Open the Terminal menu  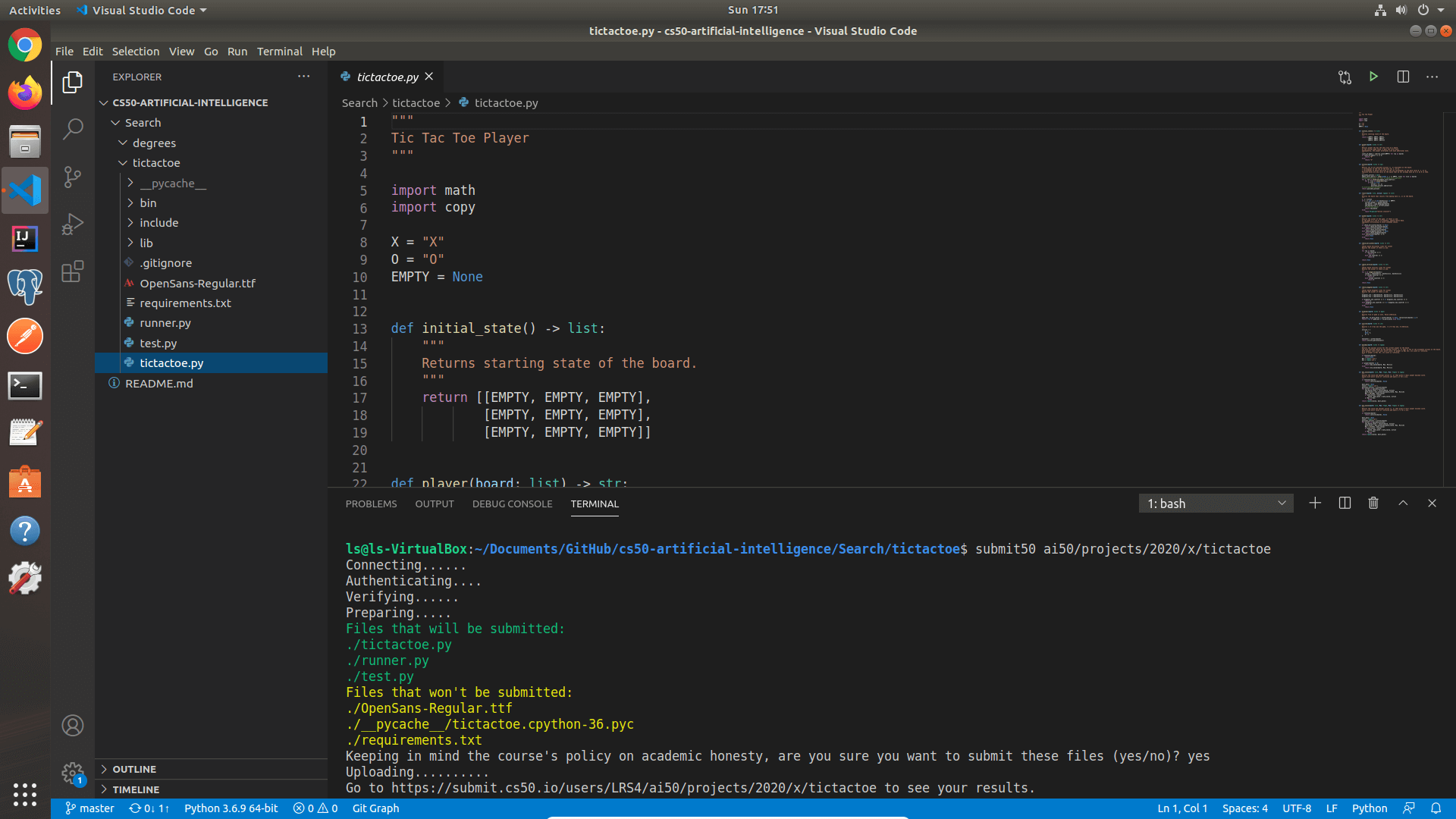point(279,52)
